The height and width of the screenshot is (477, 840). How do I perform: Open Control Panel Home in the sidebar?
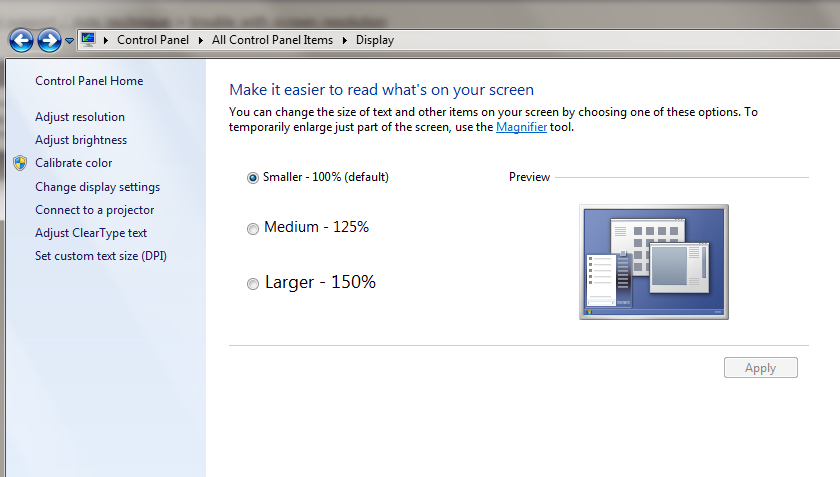pyautogui.click(x=89, y=81)
